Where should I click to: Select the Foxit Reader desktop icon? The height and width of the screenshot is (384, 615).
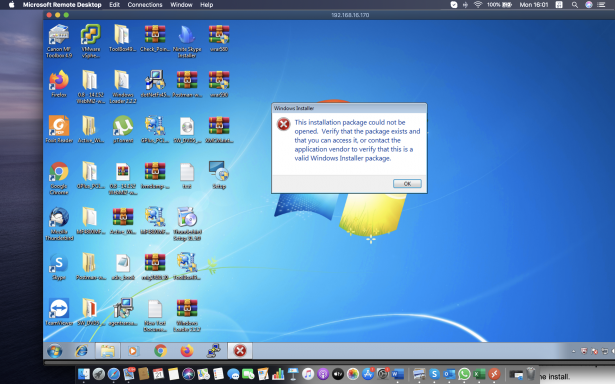click(x=59, y=129)
